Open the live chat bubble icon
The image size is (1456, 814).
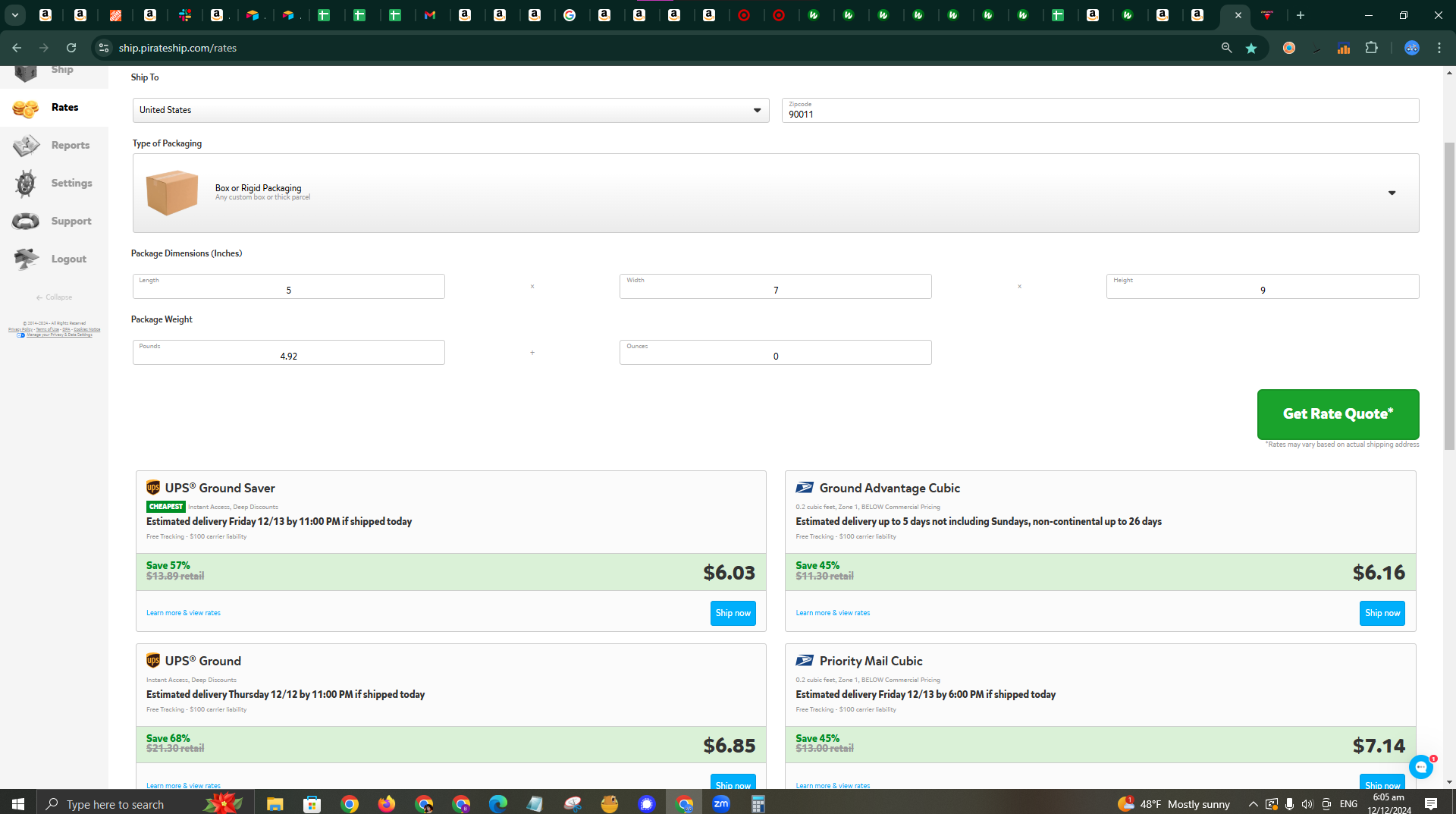[x=1421, y=767]
